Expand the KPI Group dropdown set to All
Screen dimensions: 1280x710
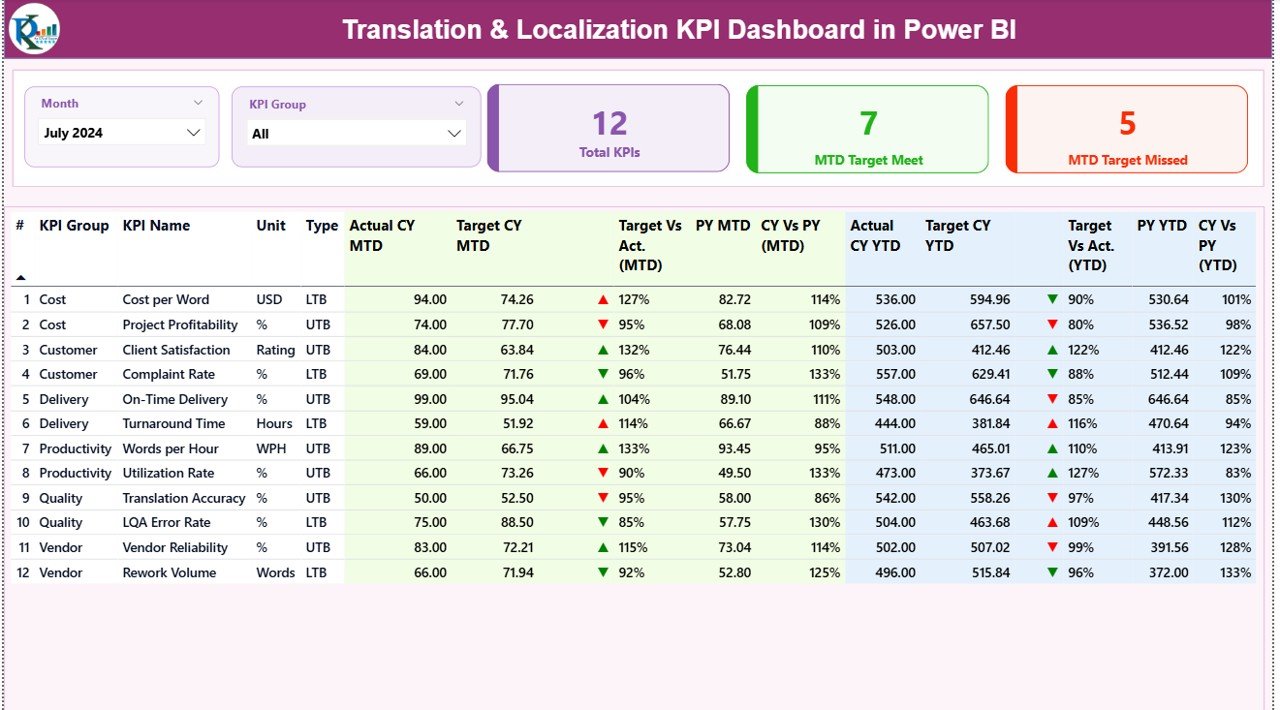(356, 132)
